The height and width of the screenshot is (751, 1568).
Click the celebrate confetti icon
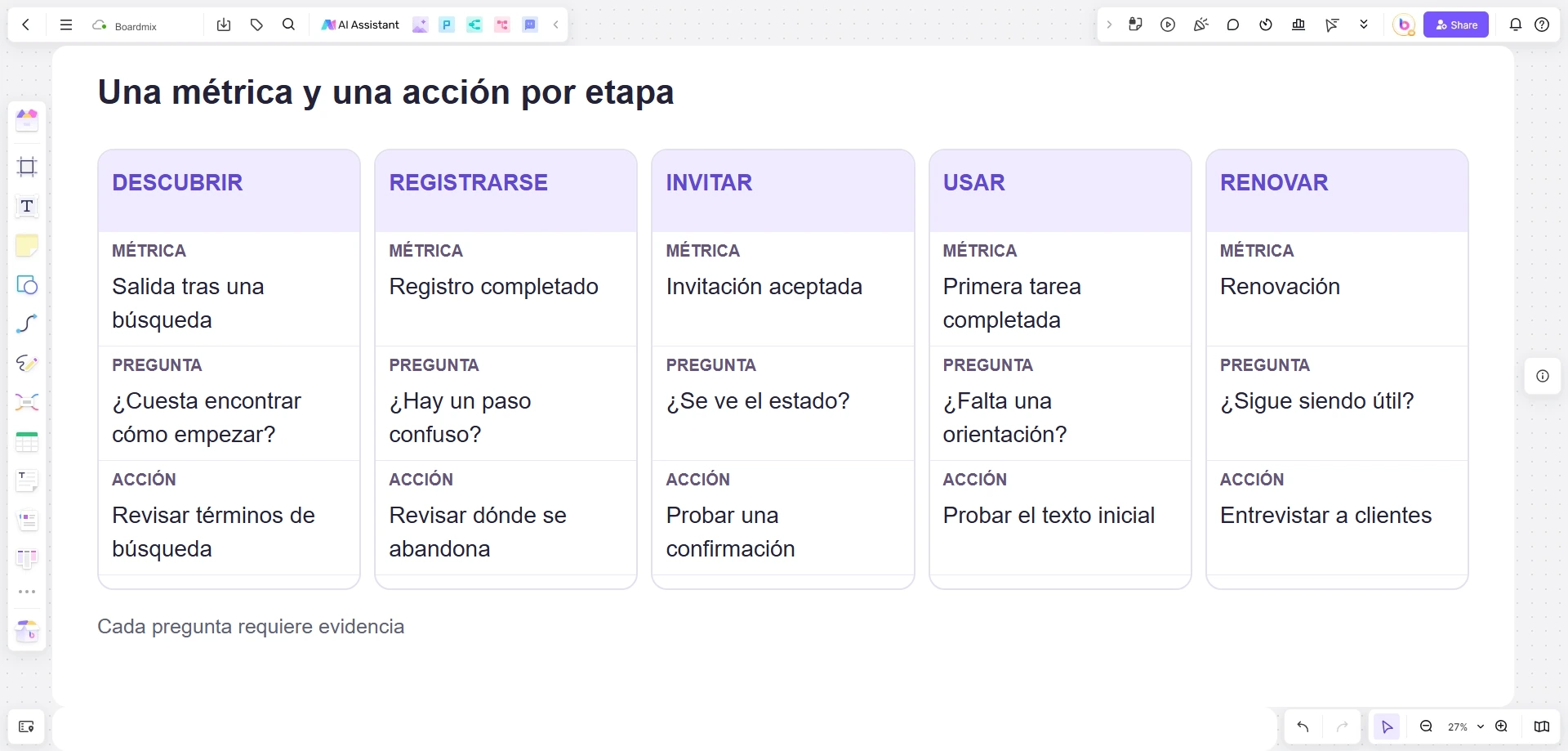pyautogui.click(x=1200, y=25)
